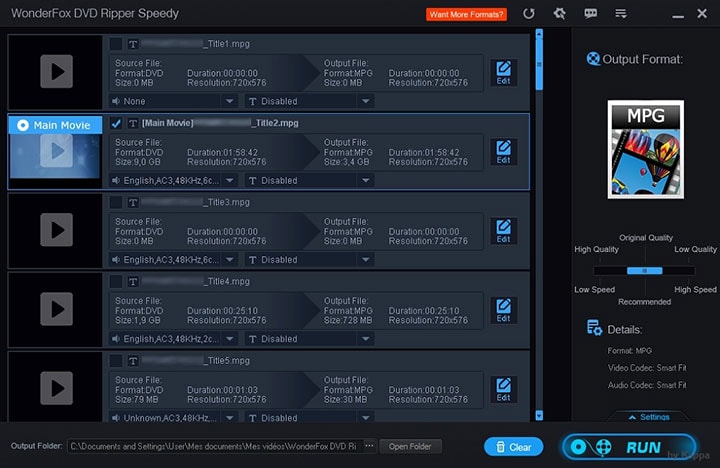This screenshot has height=468, width=720.
Task: Click rename T icon for Title5.mpg
Action: [x=133, y=361]
